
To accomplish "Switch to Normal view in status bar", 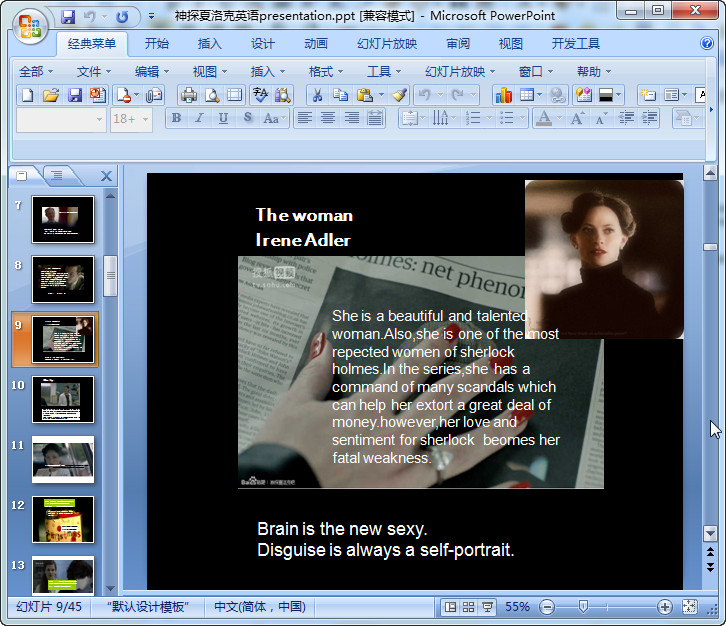I will pos(451,607).
